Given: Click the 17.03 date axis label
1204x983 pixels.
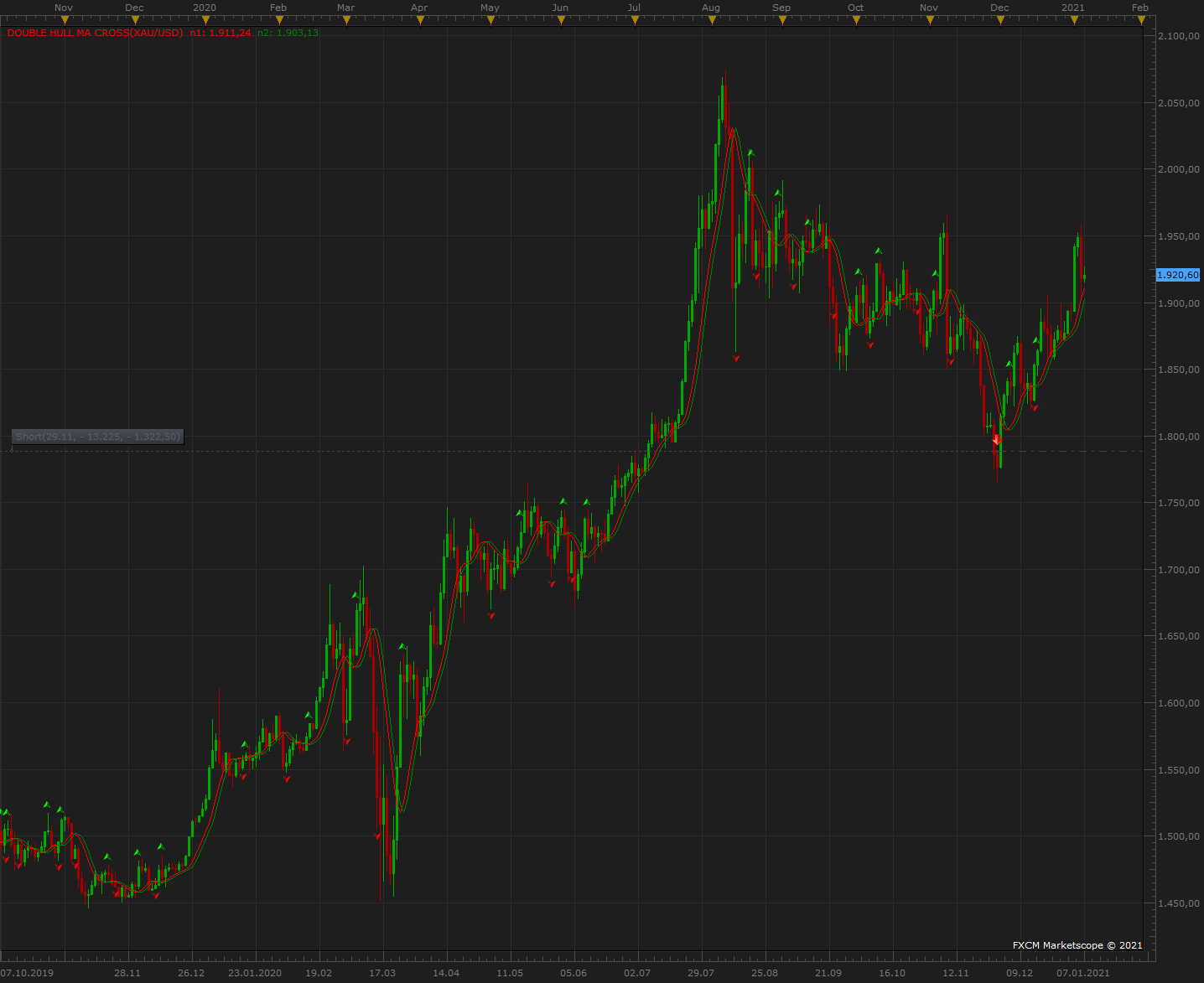Looking at the screenshot, I should point(382,973).
